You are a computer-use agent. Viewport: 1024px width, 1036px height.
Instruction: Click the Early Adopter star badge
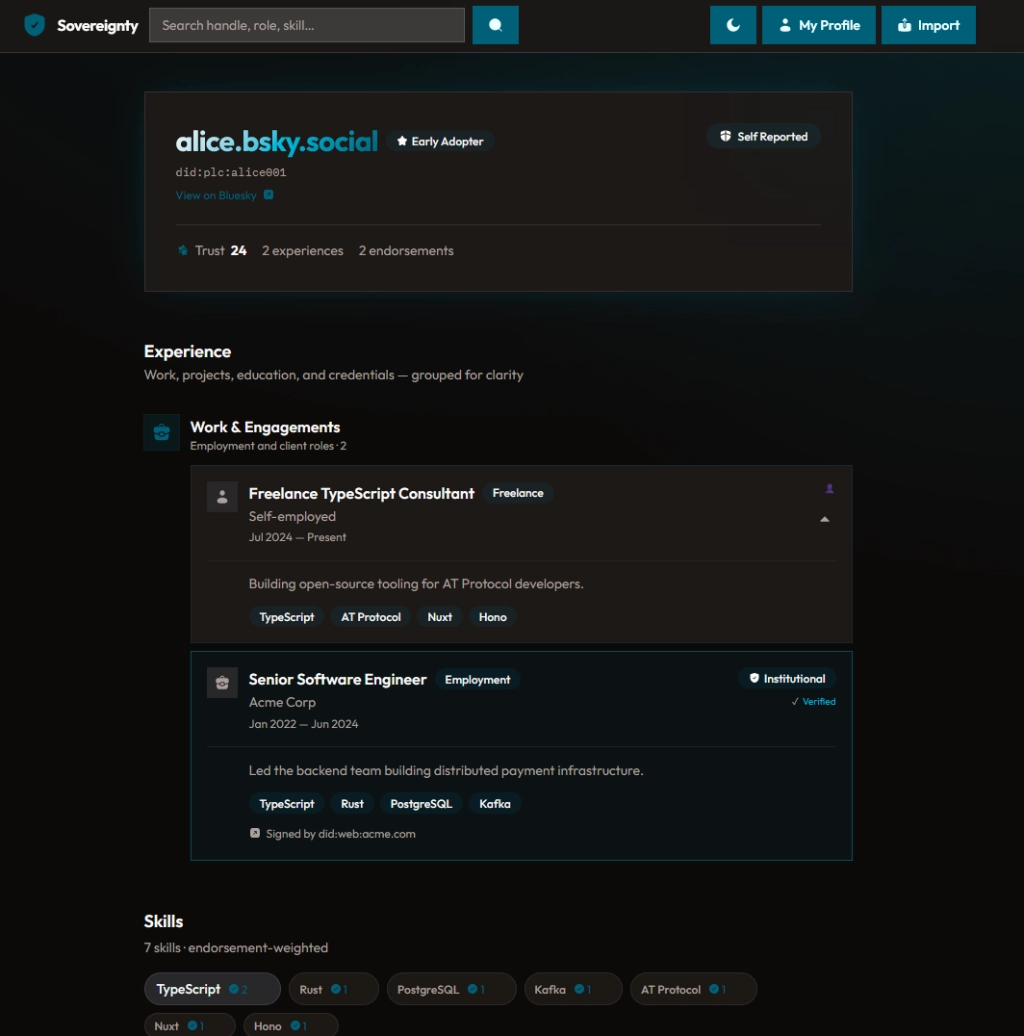click(440, 141)
